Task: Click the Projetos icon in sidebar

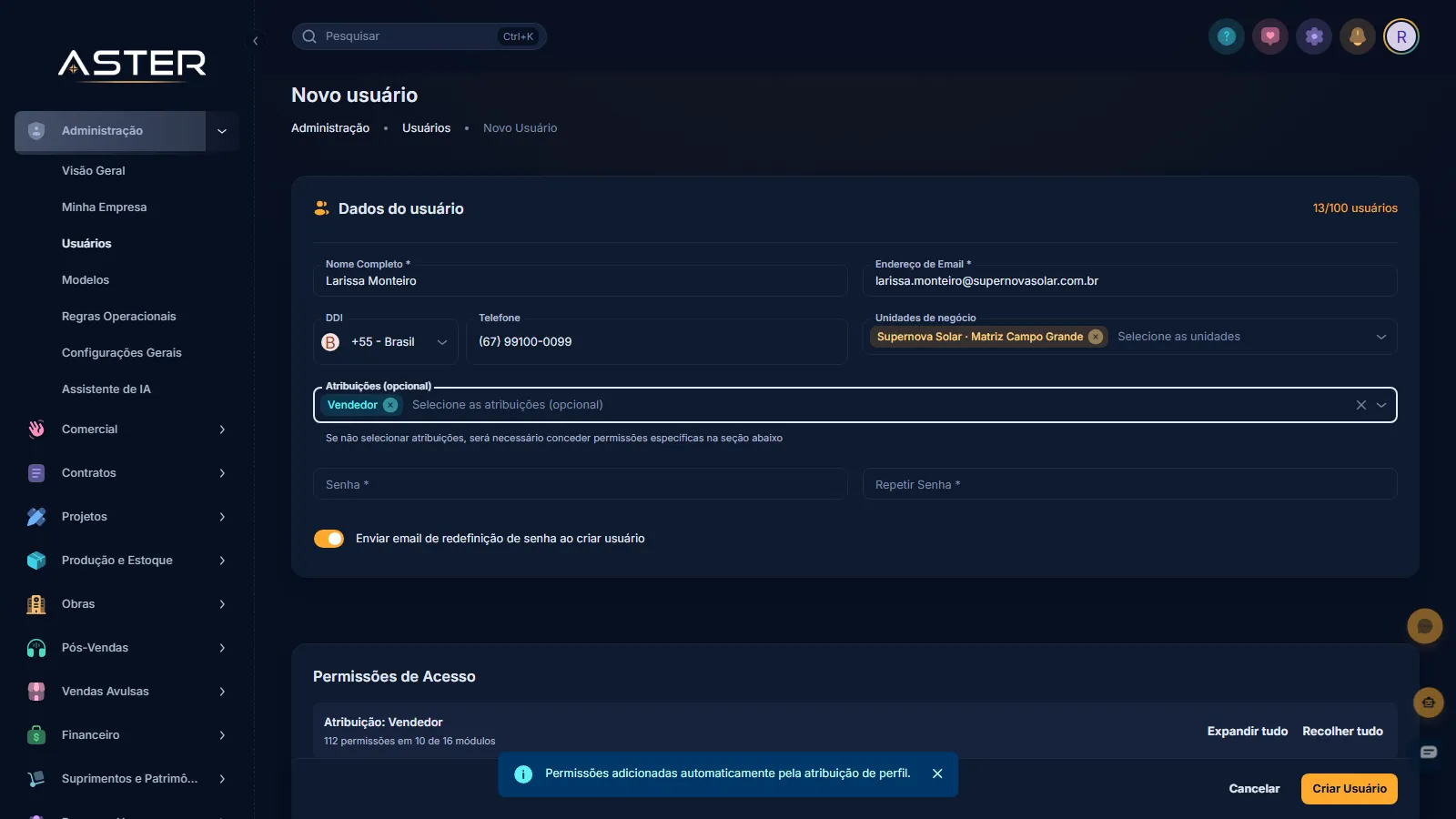Action: 36,517
